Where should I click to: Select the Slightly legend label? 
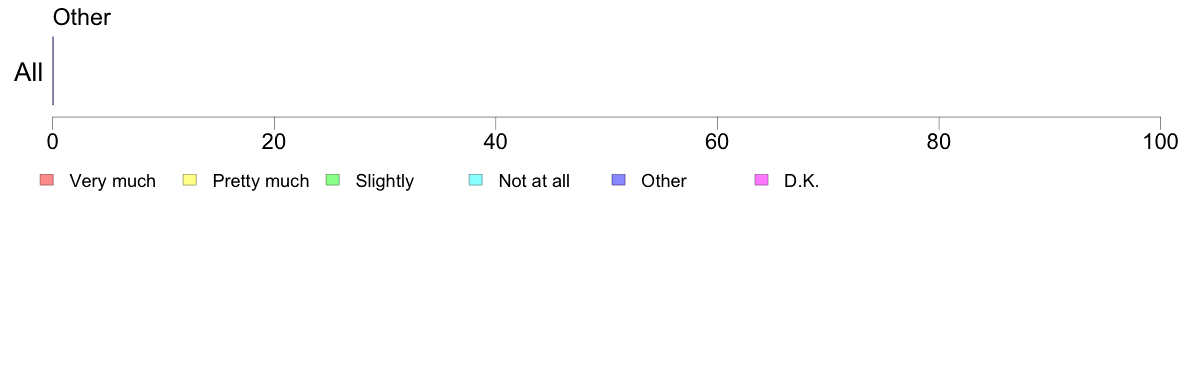pyautogui.click(x=385, y=181)
